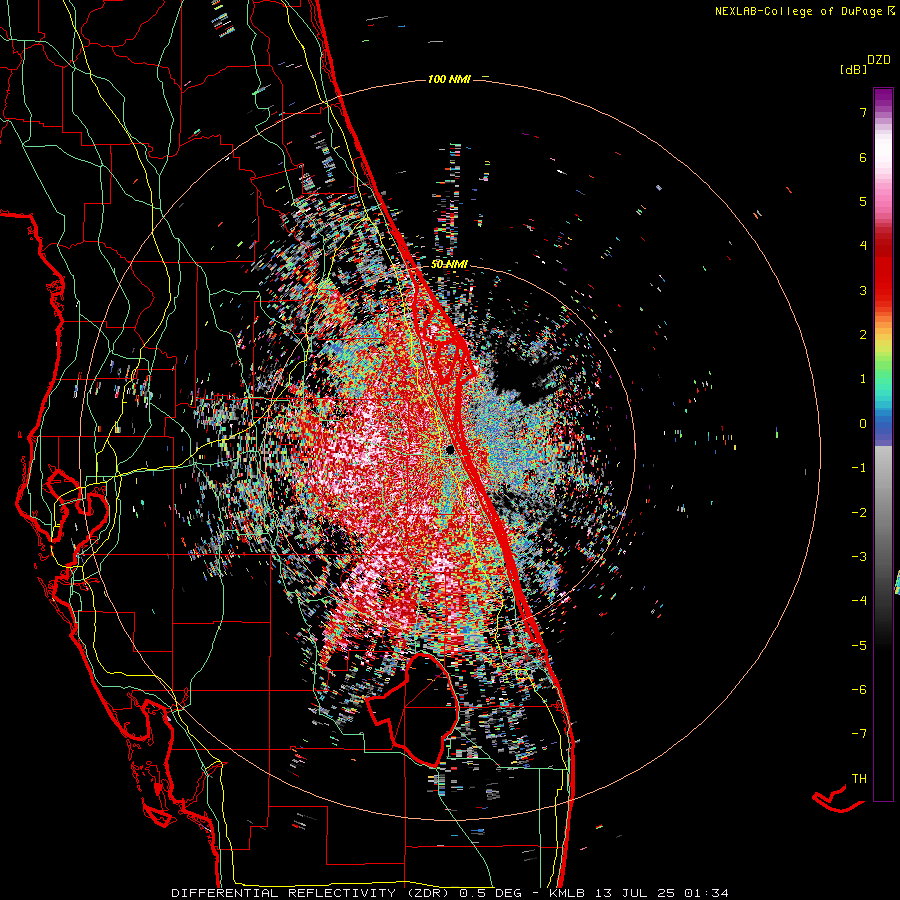Viewport: 900px width, 900px height.
Task: Click the [dB] units label
Action: (x=853, y=69)
